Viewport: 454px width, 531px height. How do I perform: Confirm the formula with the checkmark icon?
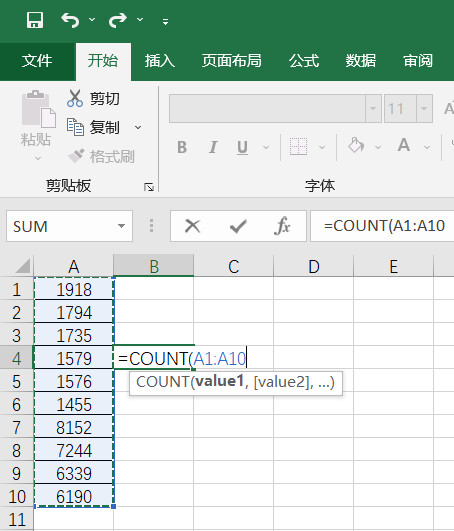tap(238, 226)
